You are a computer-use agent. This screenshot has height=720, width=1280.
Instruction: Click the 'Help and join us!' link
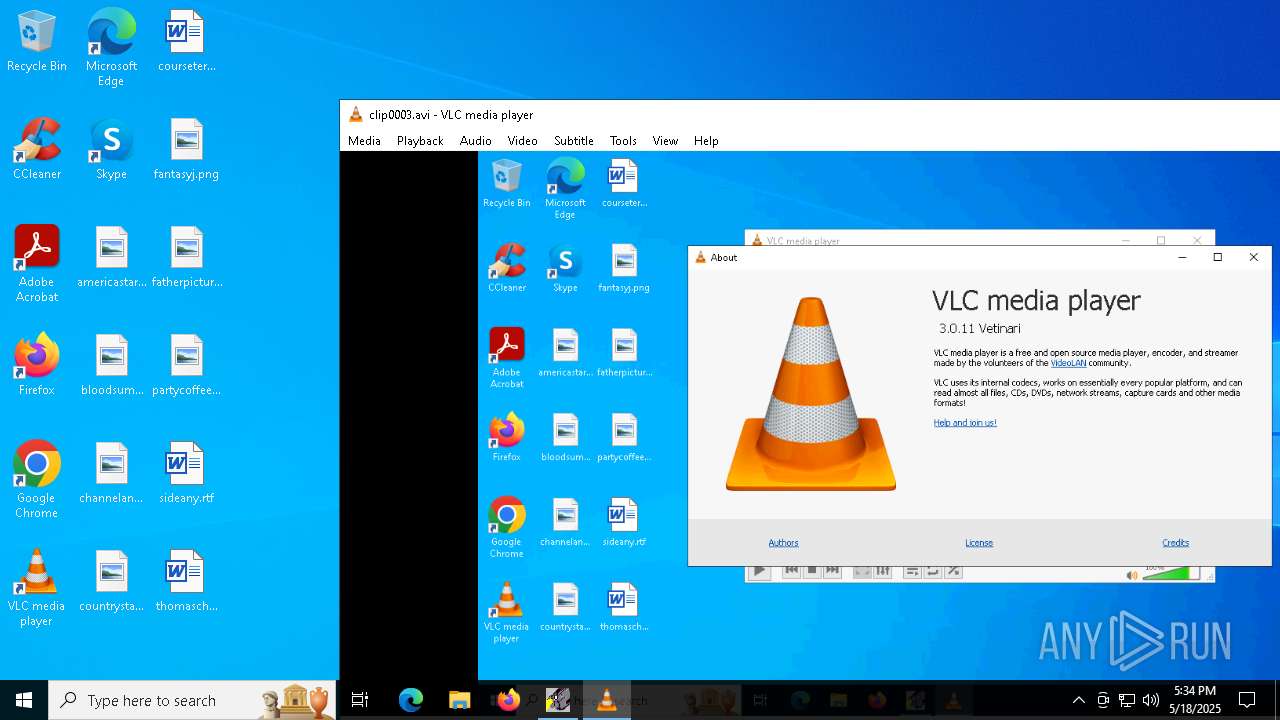click(965, 423)
